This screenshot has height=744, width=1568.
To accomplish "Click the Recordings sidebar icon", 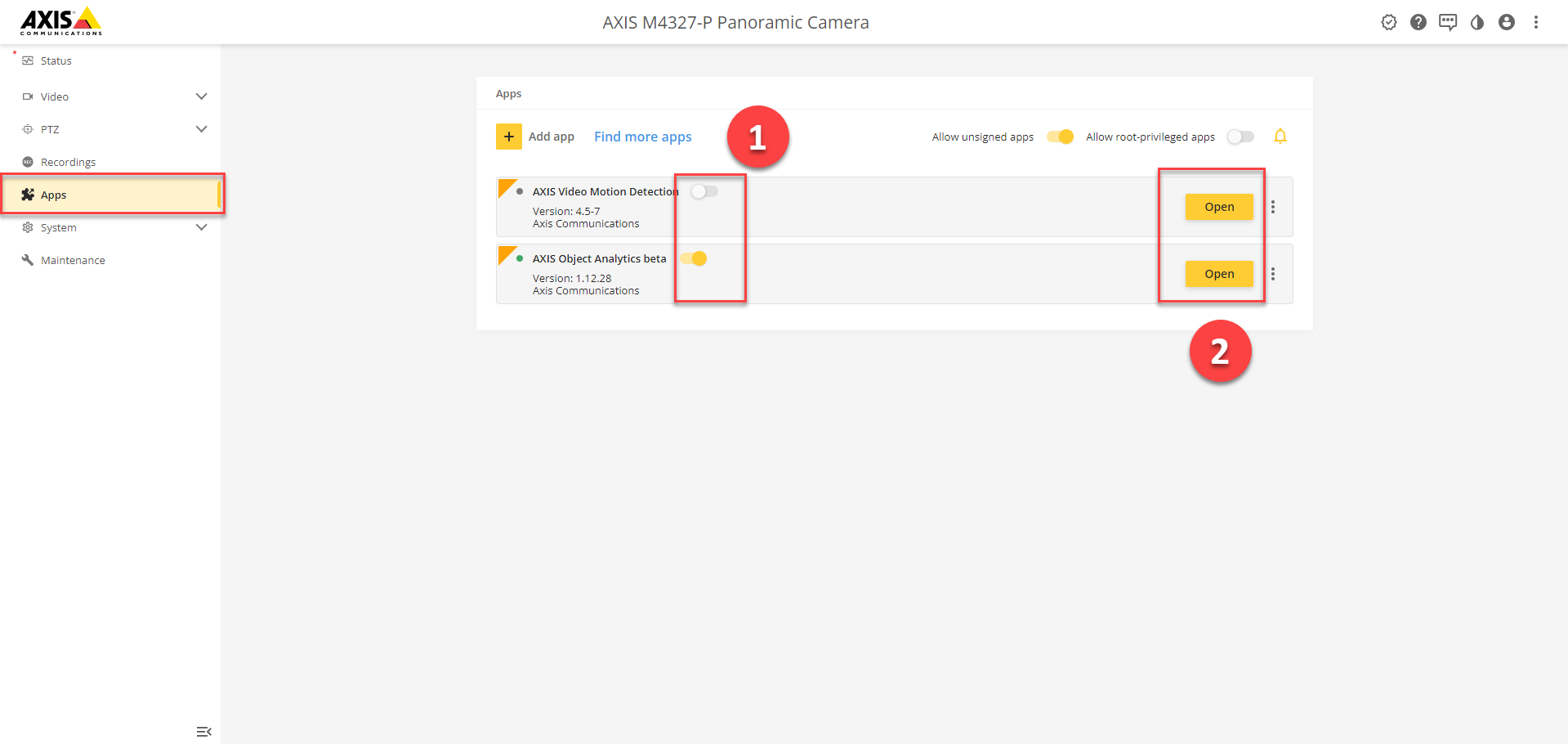I will pos(28,162).
